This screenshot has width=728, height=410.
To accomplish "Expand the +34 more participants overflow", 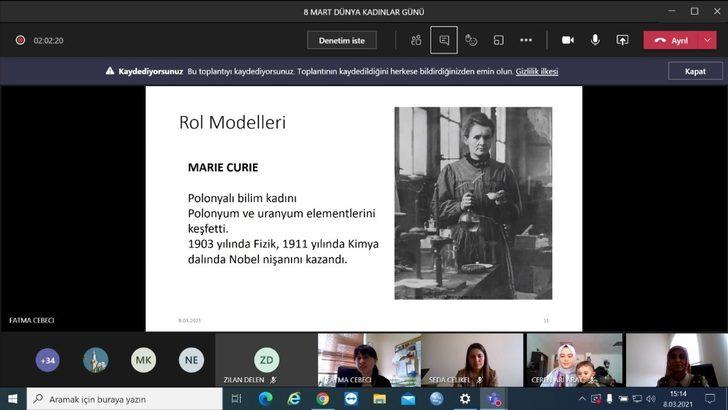I will (47, 360).
